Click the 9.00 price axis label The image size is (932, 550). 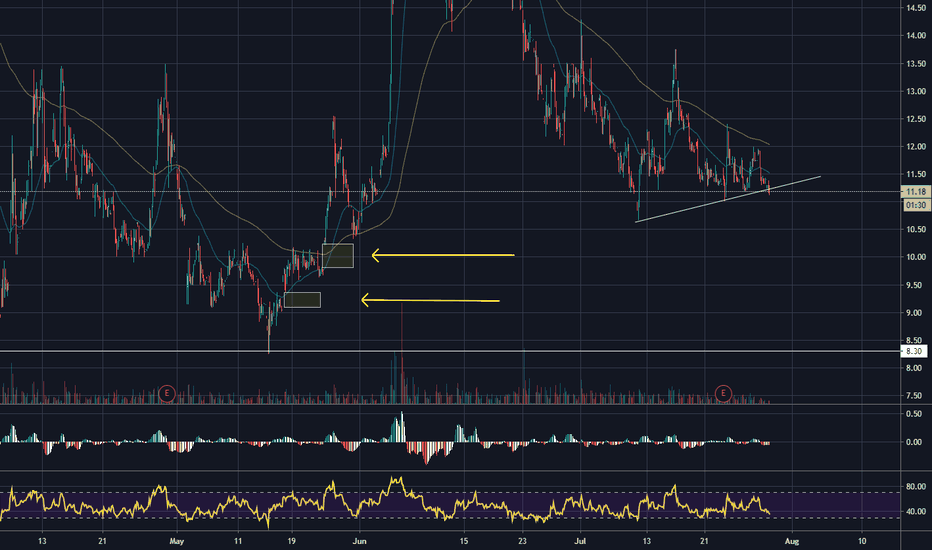(x=915, y=313)
